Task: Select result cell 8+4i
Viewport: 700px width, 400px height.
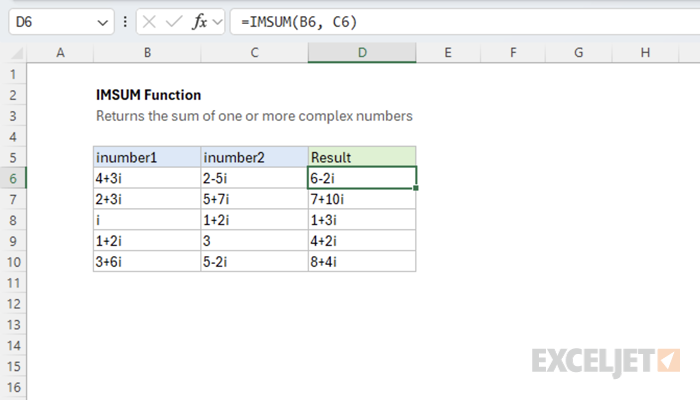Action: (362, 262)
